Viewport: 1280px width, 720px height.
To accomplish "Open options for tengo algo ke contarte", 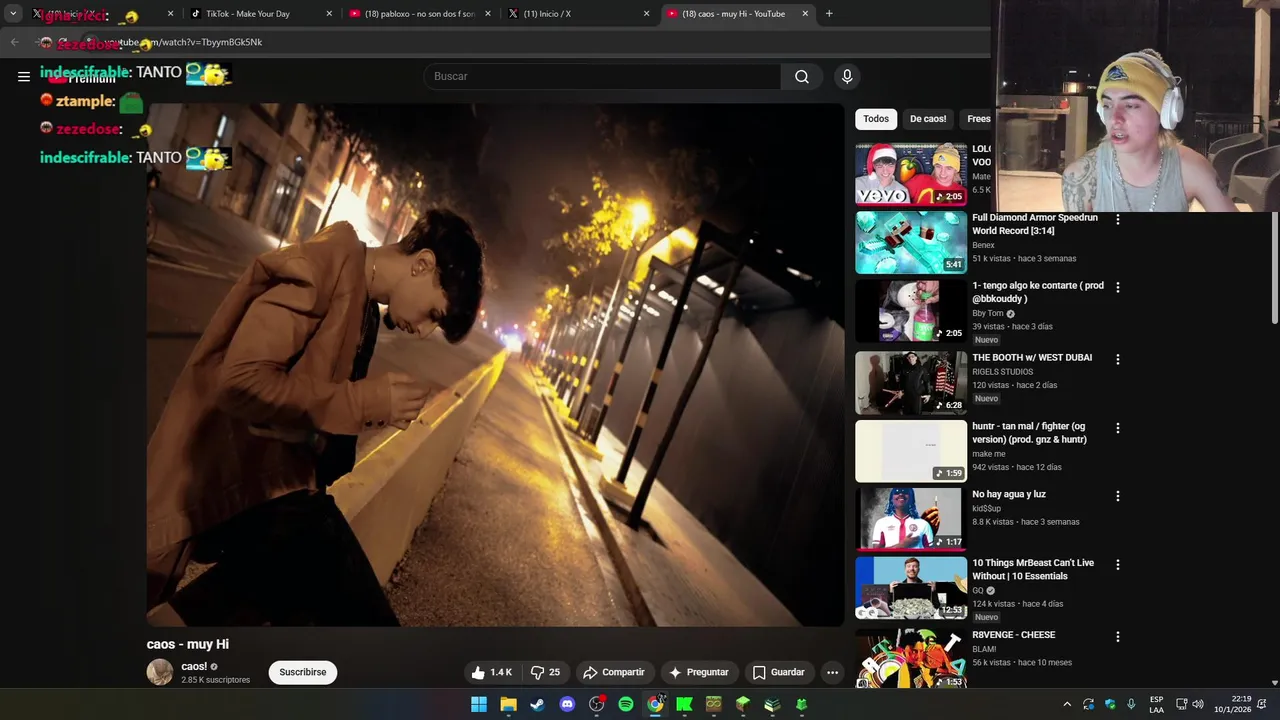I will coord(1118,287).
